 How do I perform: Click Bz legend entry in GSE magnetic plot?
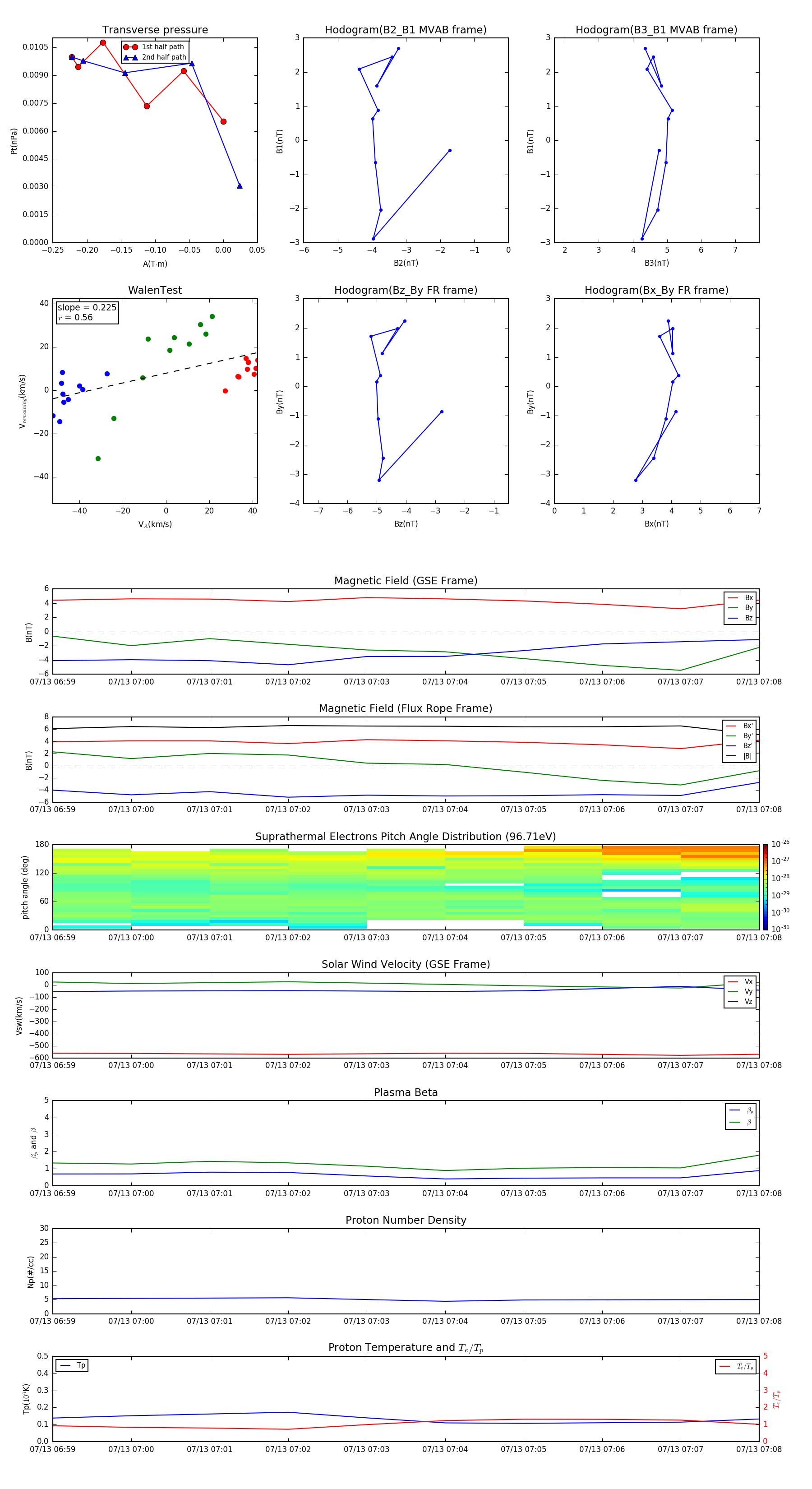(740, 618)
